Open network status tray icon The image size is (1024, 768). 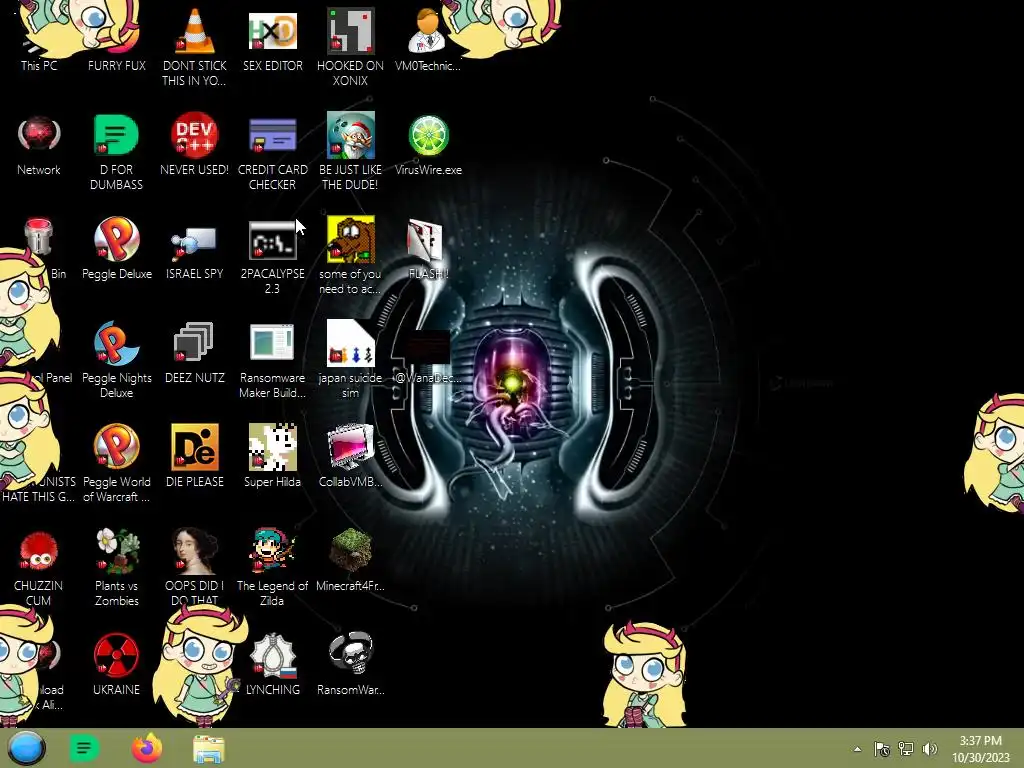(906, 749)
